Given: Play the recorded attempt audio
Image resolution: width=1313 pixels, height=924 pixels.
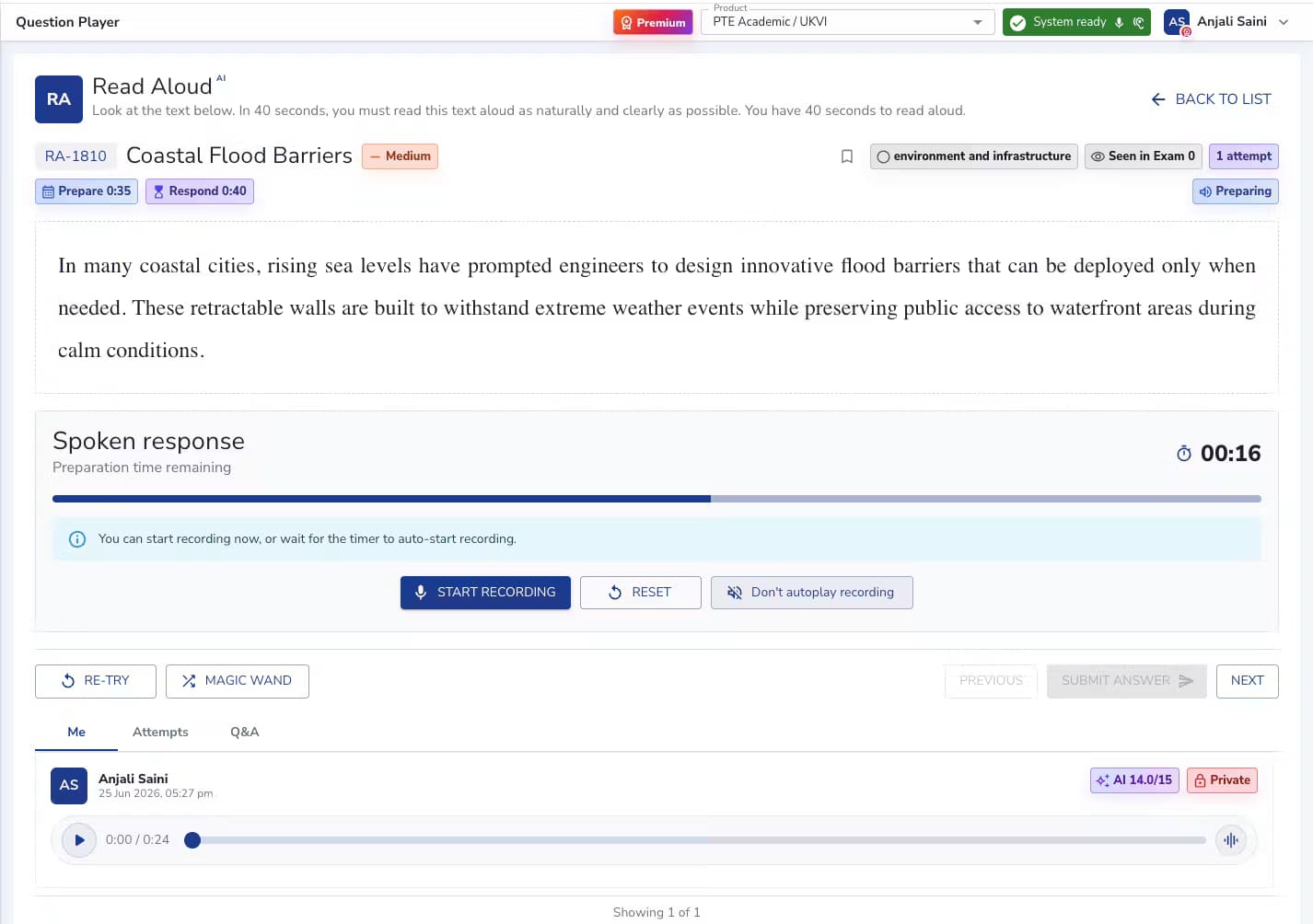Looking at the screenshot, I should (x=79, y=840).
